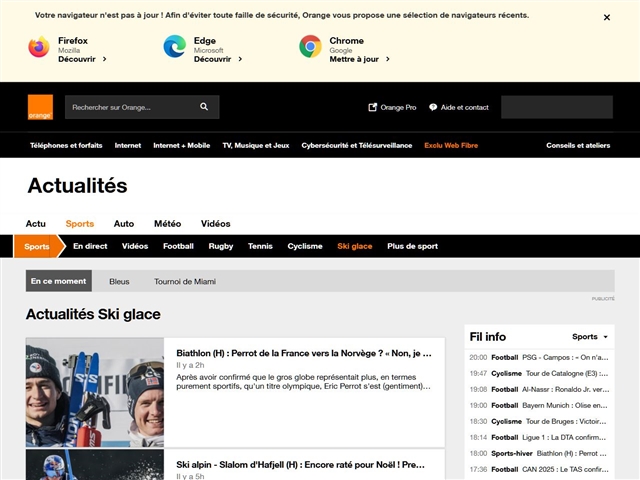
Task: Open the Internet menu
Action: pyautogui.click(x=128, y=145)
